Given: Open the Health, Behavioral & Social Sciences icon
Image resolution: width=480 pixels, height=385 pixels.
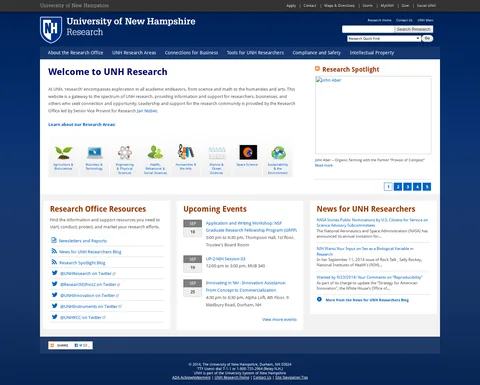Looking at the screenshot, I should click(155, 152).
